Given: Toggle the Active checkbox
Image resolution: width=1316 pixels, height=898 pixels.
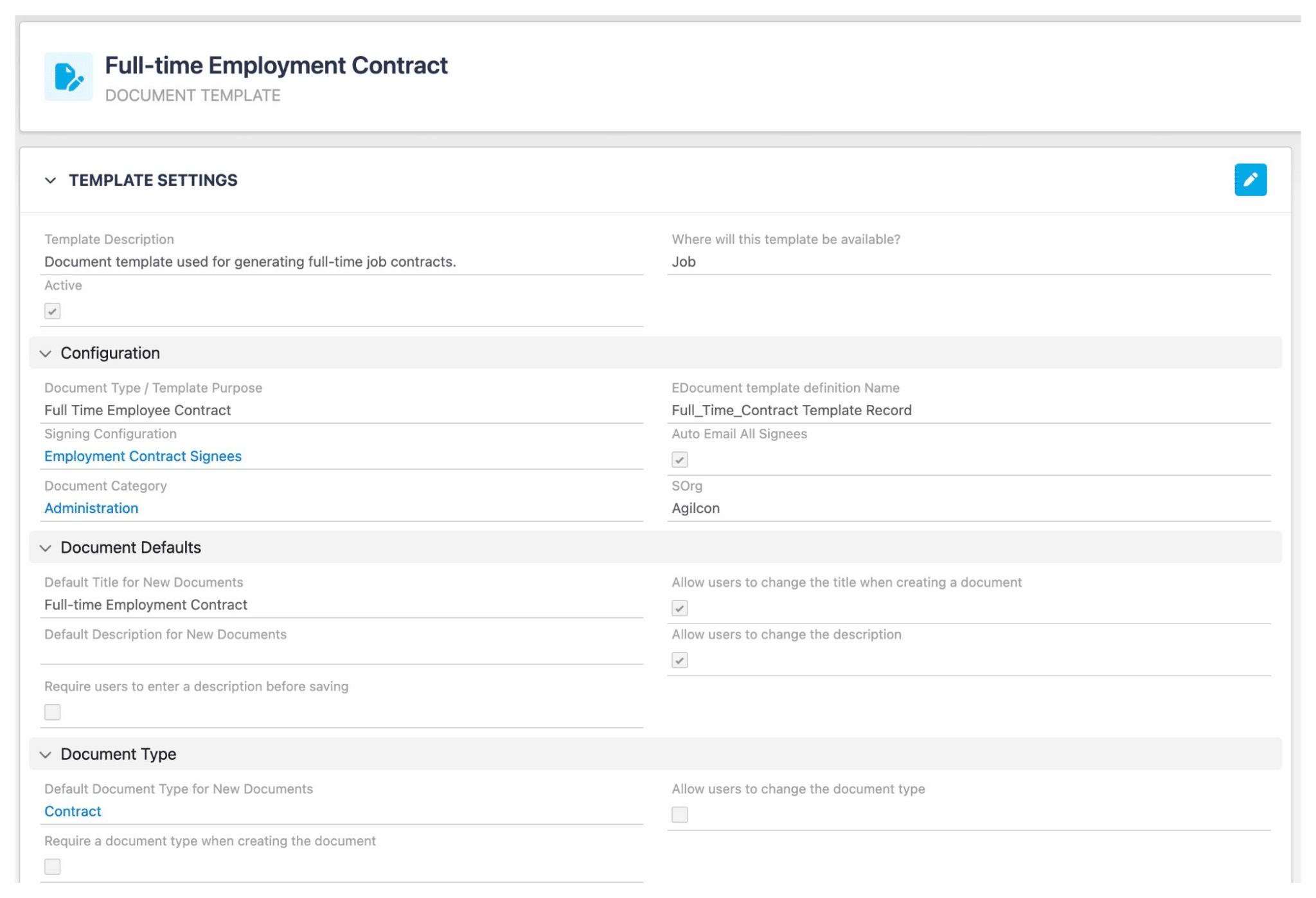Looking at the screenshot, I should [52, 311].
